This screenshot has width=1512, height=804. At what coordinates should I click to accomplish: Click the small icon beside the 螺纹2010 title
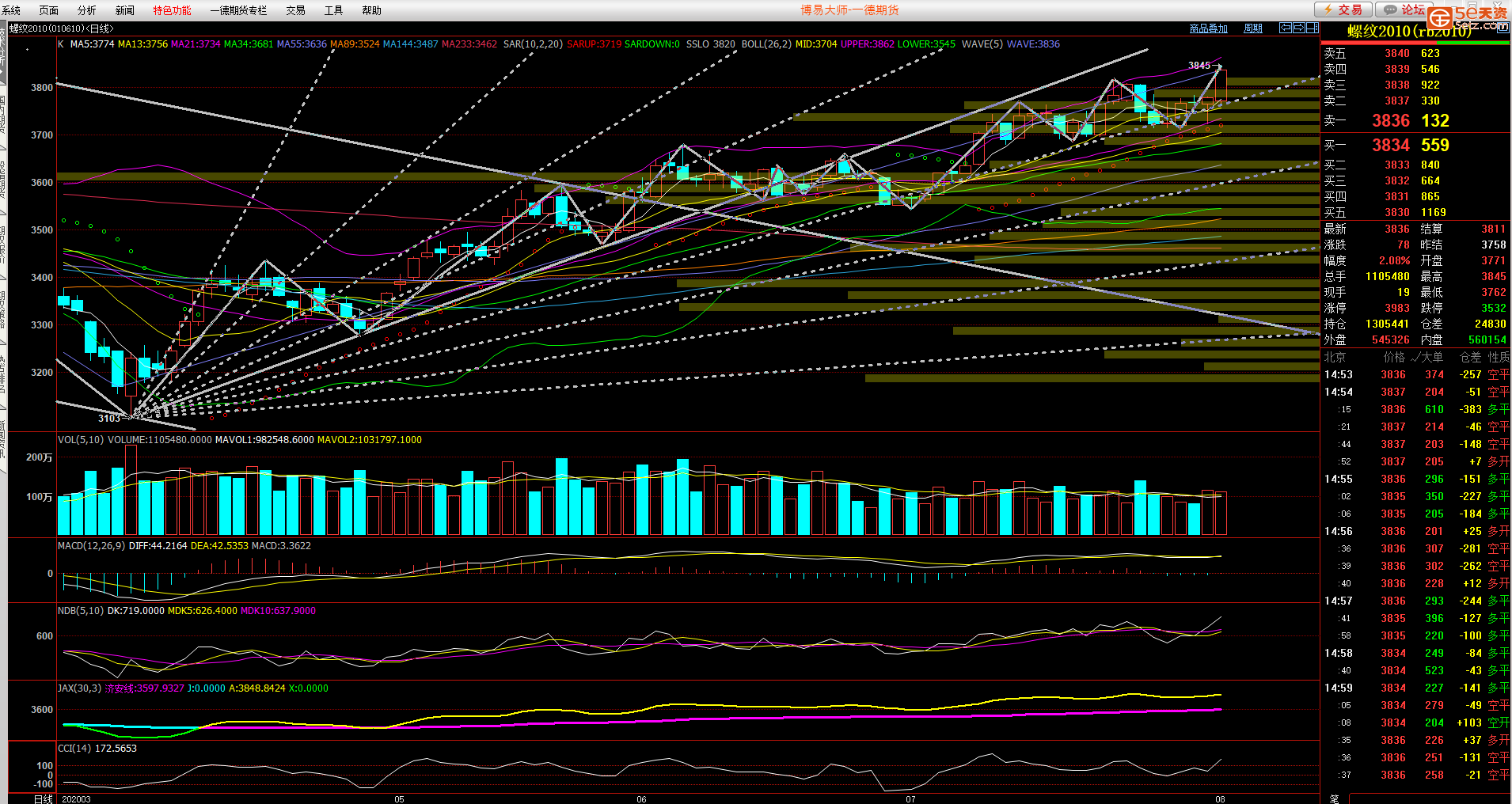tap(1503, 28)
